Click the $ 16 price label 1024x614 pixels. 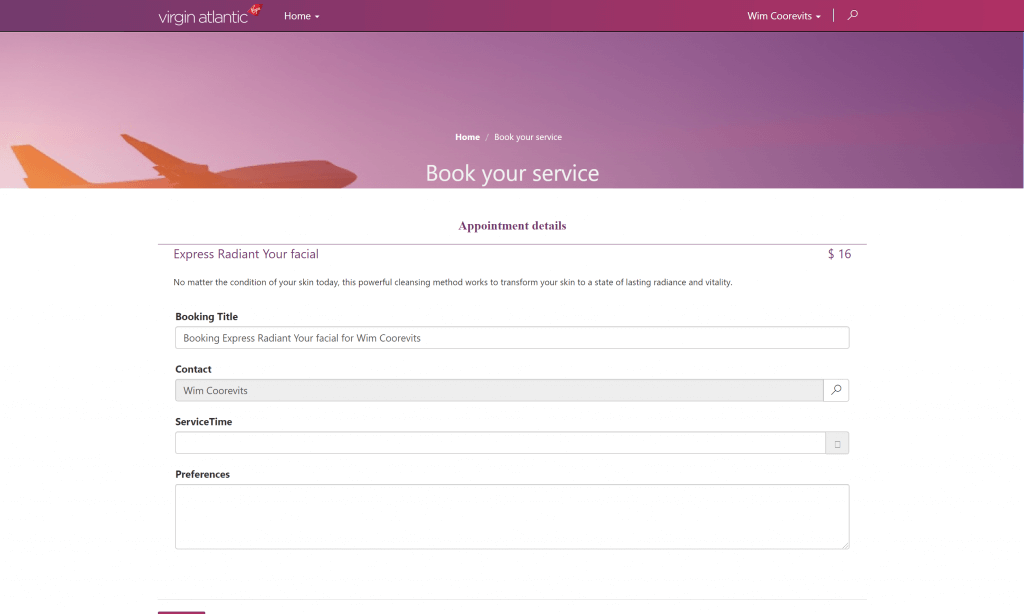(839, 254)
